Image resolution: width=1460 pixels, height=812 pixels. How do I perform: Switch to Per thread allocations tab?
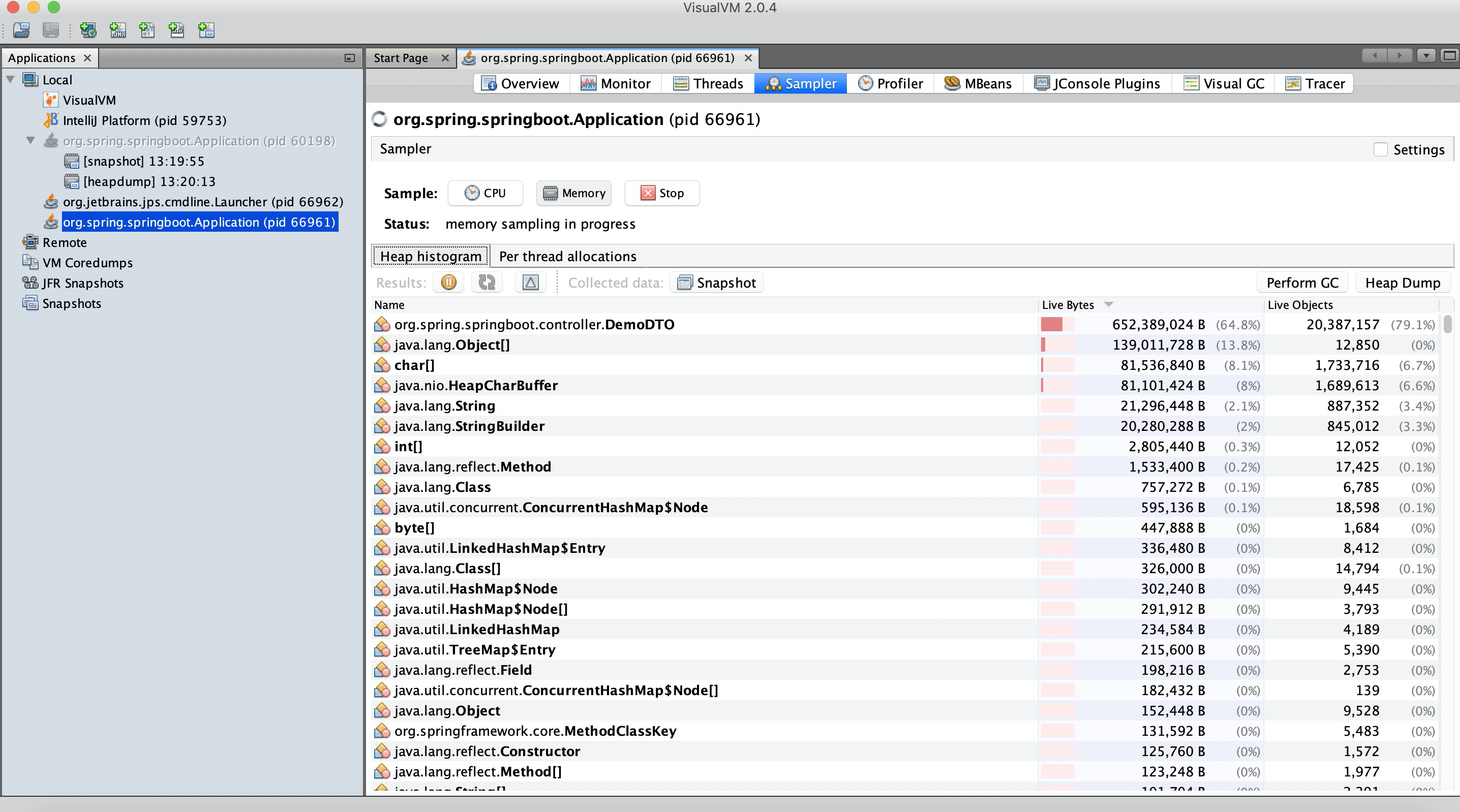pos(567,256)
